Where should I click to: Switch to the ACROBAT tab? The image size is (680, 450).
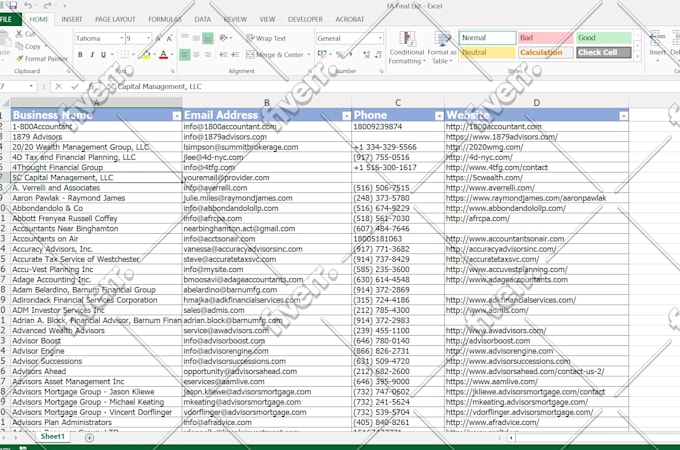point(350,19)
